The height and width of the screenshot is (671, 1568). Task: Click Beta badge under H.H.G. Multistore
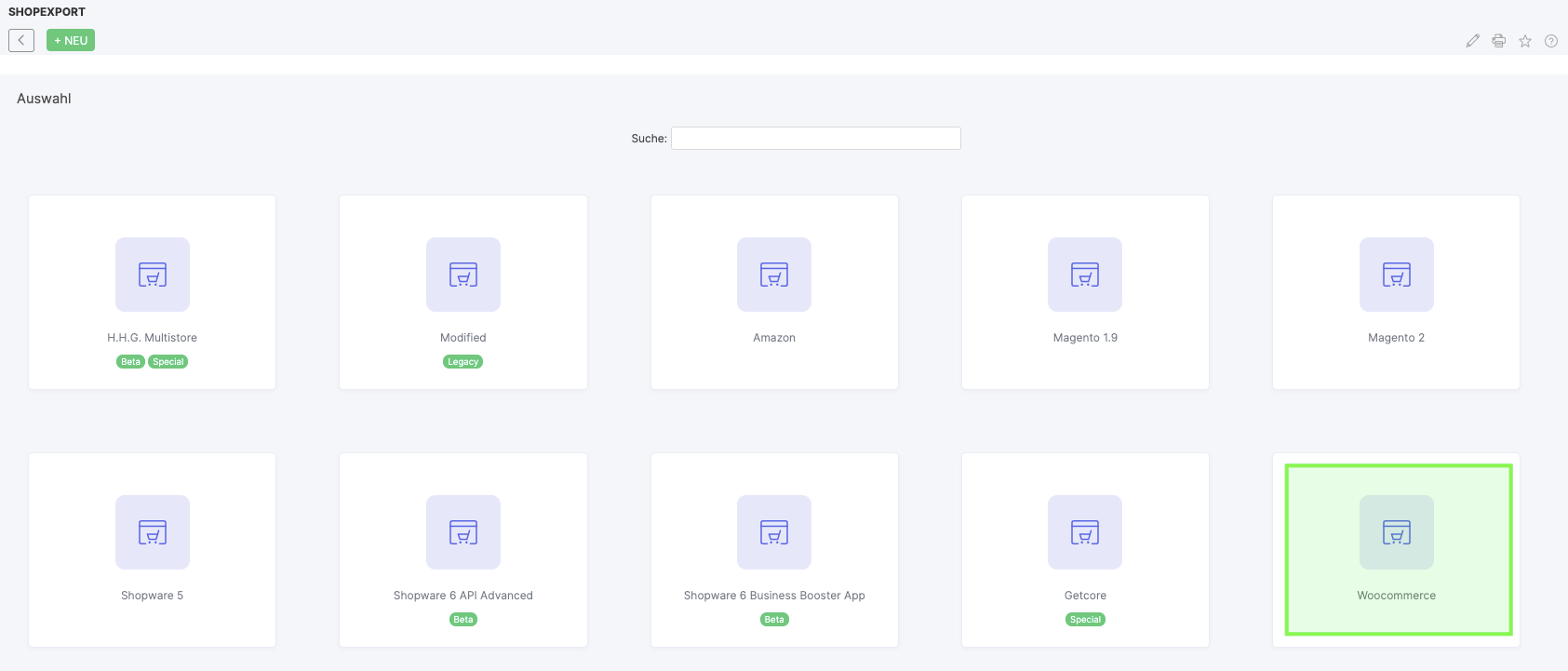pos(131,362)
